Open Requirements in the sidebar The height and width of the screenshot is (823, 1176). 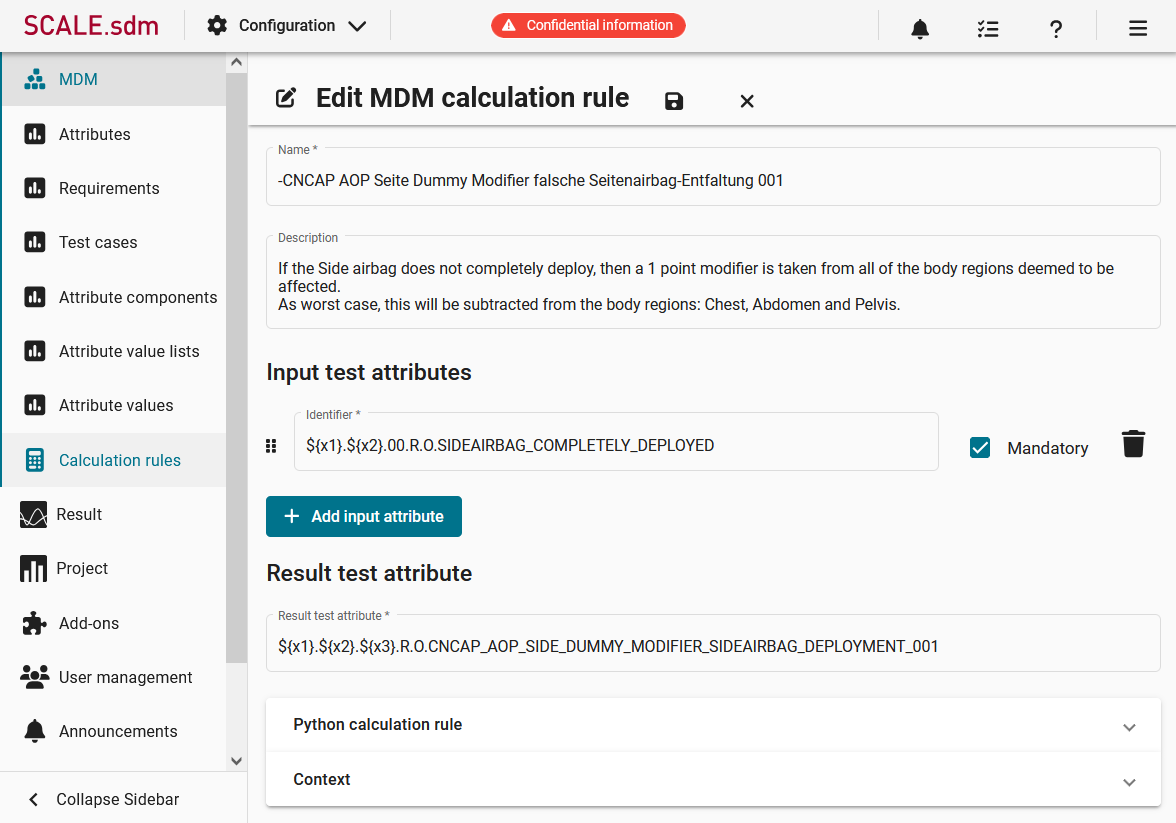[114, 188]
